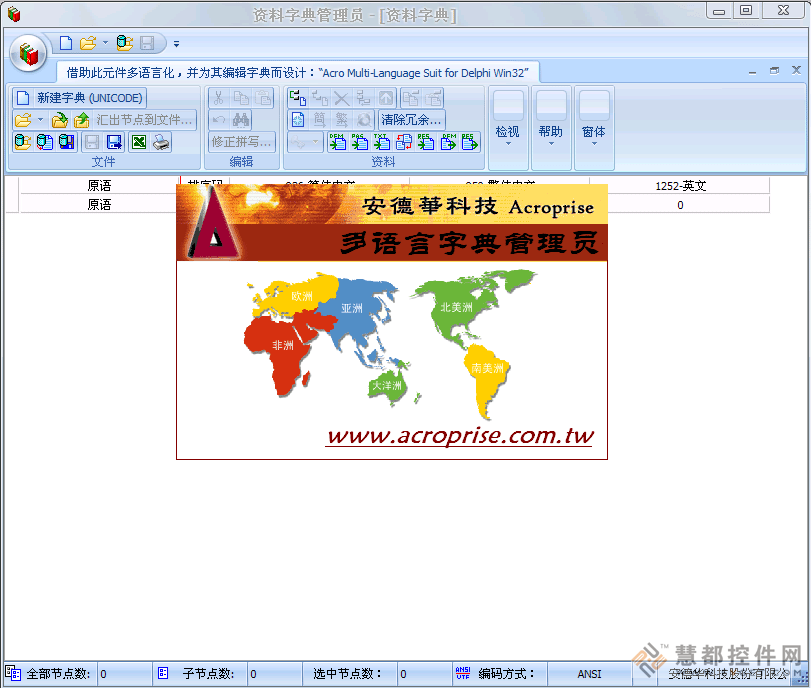Click the open folder icon in 文件 group
Screen dimensions: 811x688
click(23, 121)
